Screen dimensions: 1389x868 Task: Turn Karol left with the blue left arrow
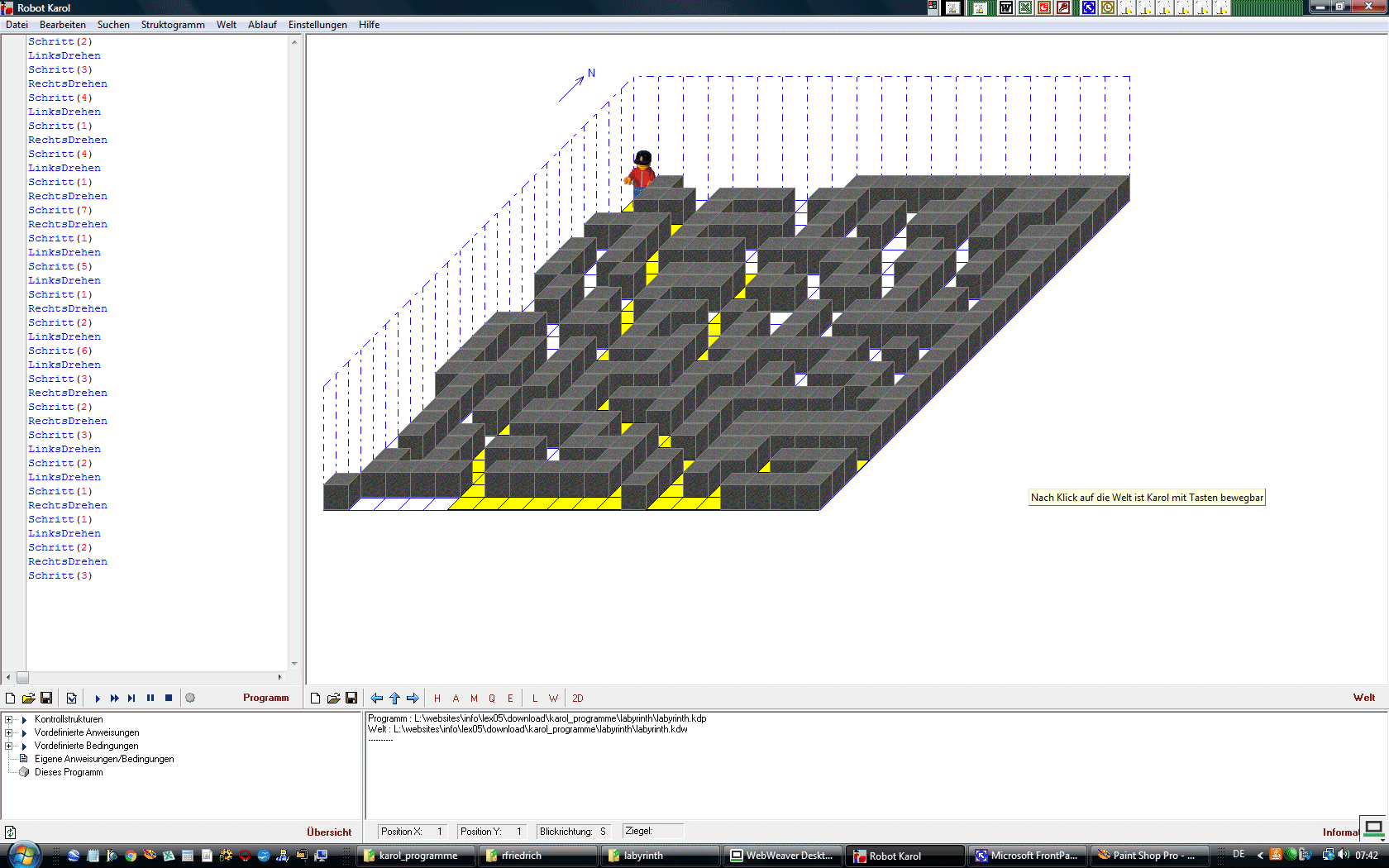coord(377,698)
